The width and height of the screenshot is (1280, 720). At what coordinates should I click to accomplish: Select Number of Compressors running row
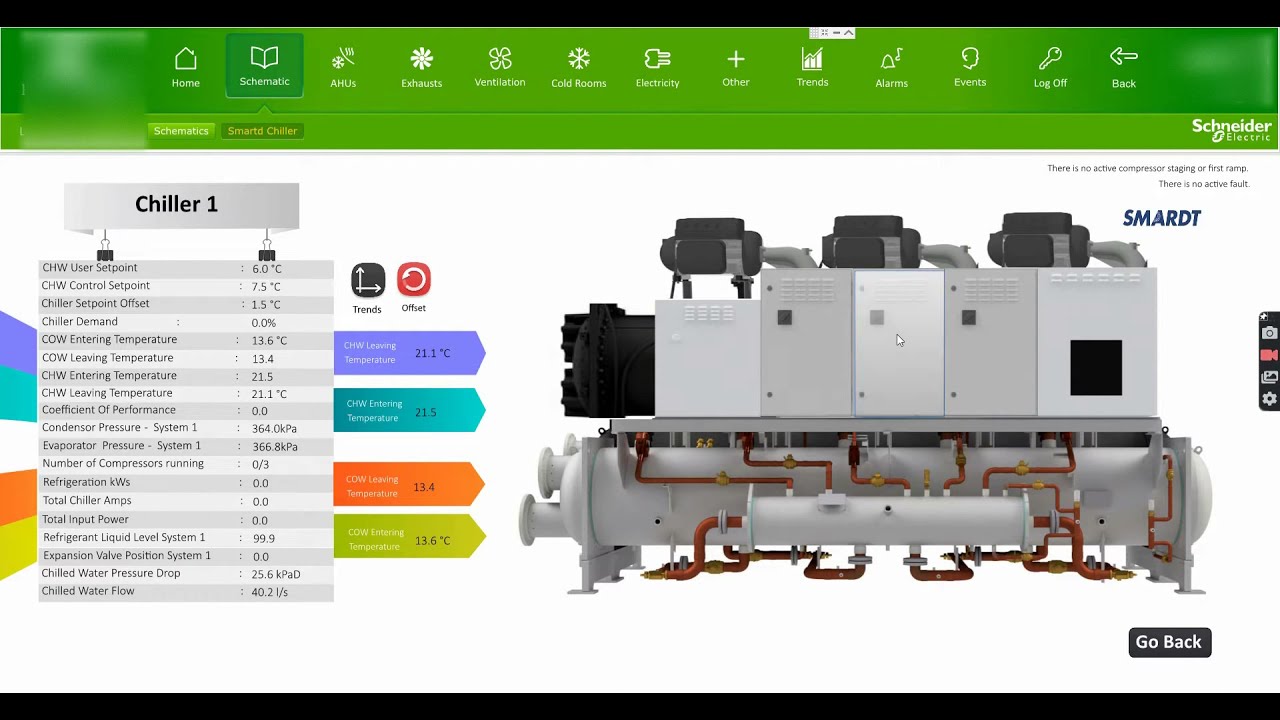click(x=186, y=464)
